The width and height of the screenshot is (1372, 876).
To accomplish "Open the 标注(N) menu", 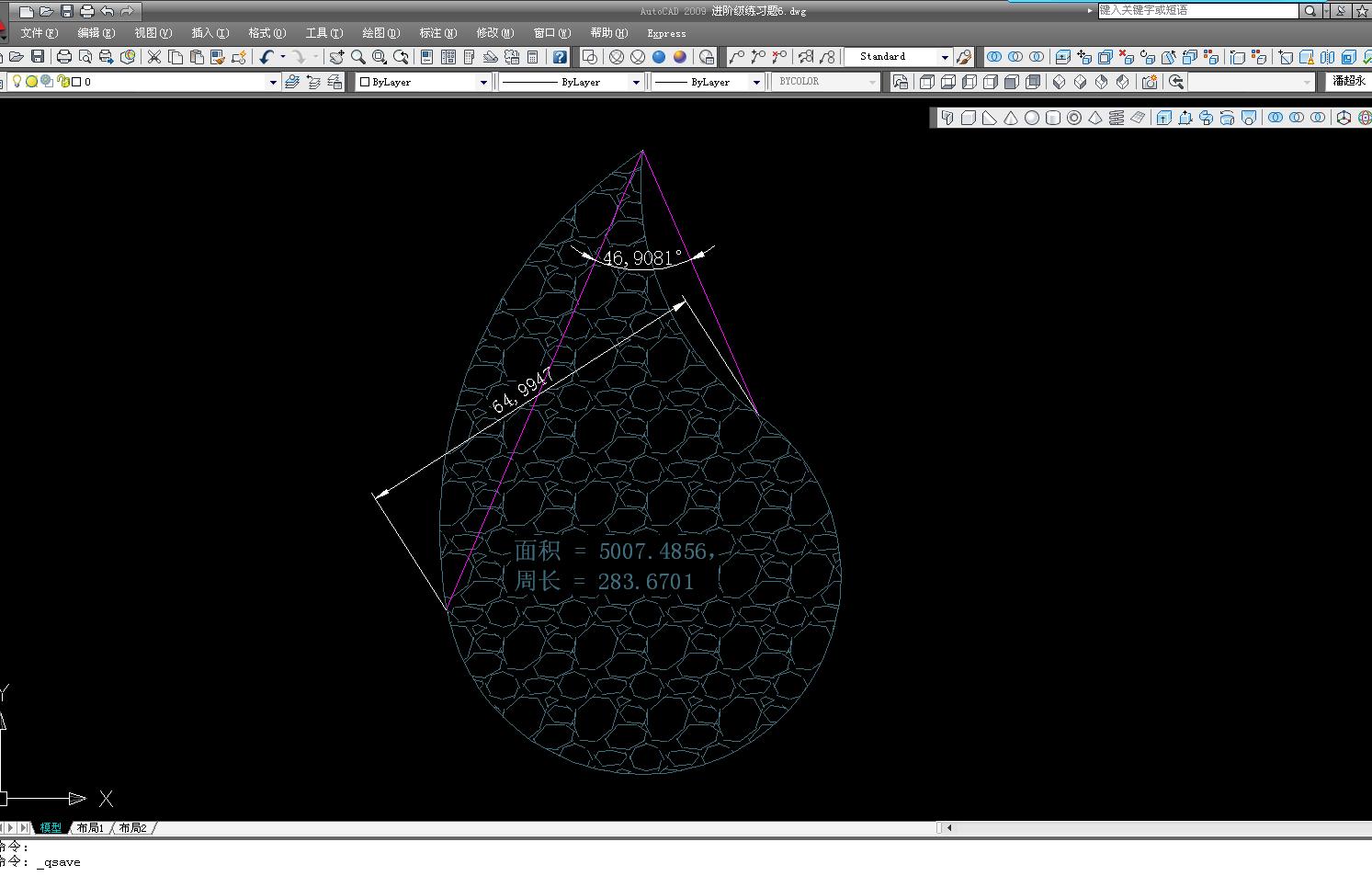I will point(437,33).
